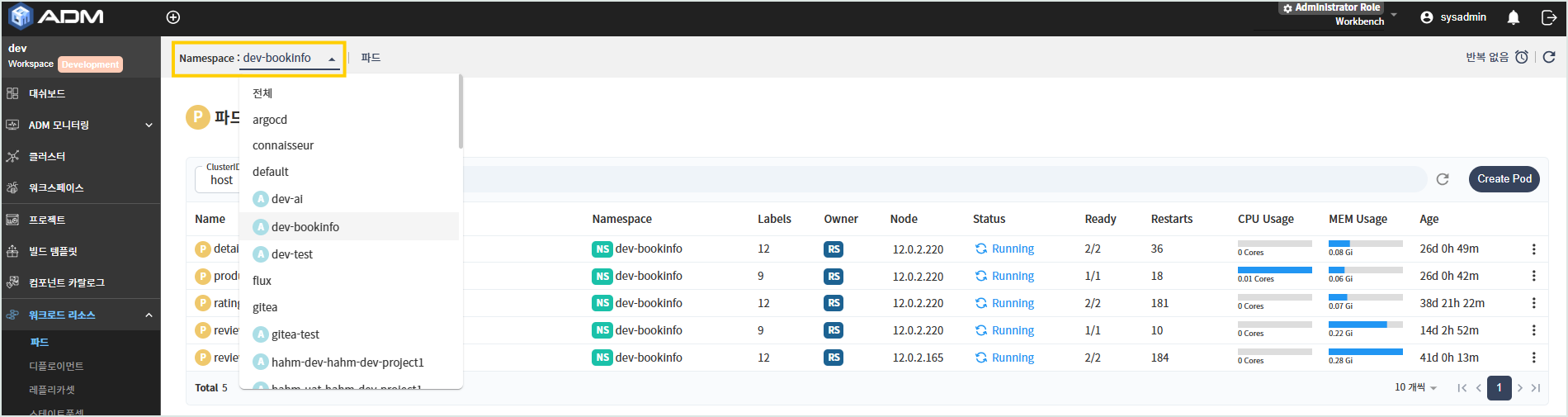Screen dimensions: 1568x417
Task: Sort by Restarts column header
Action: 1171,219
